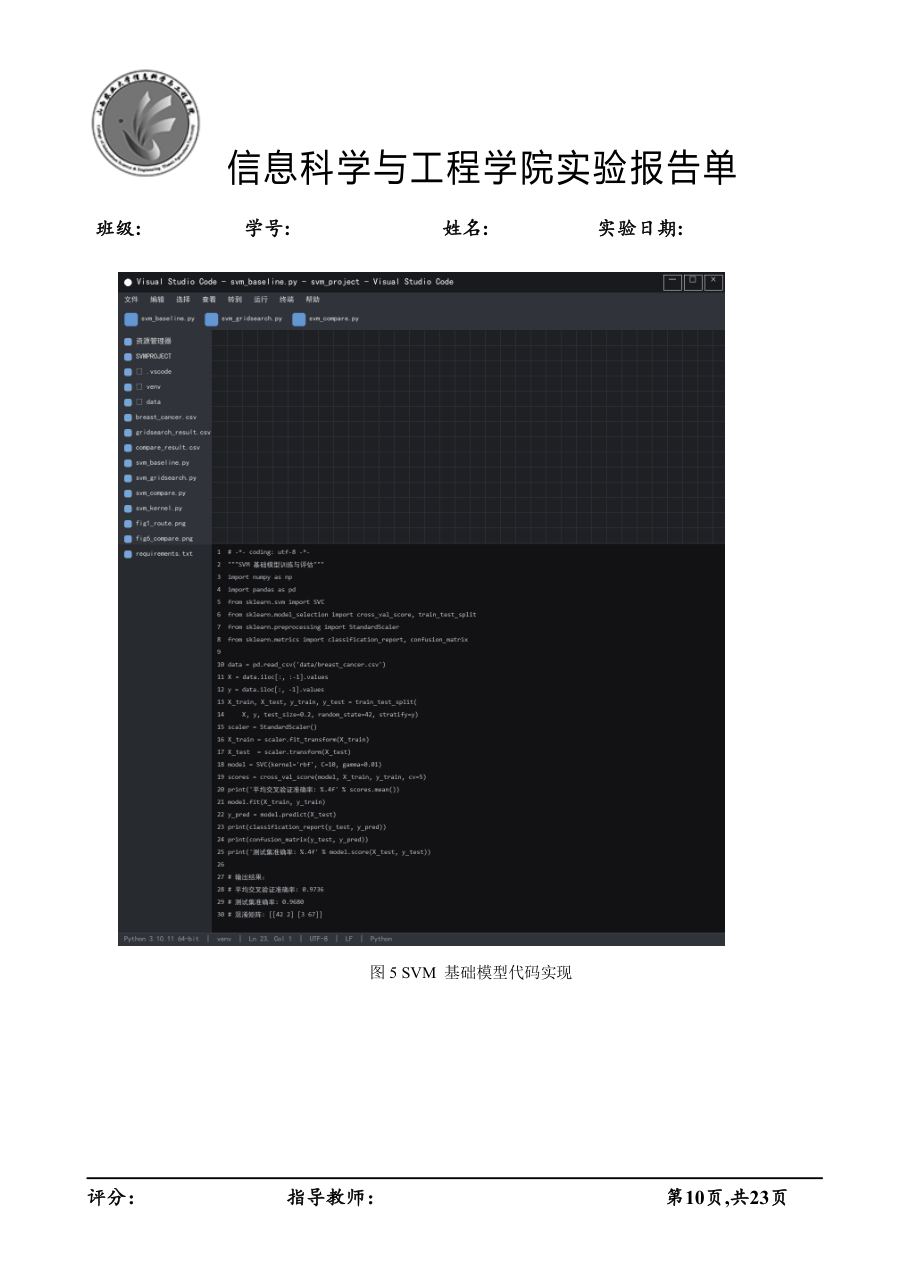Expand the .vscode folder

click(x=140, y=371)
